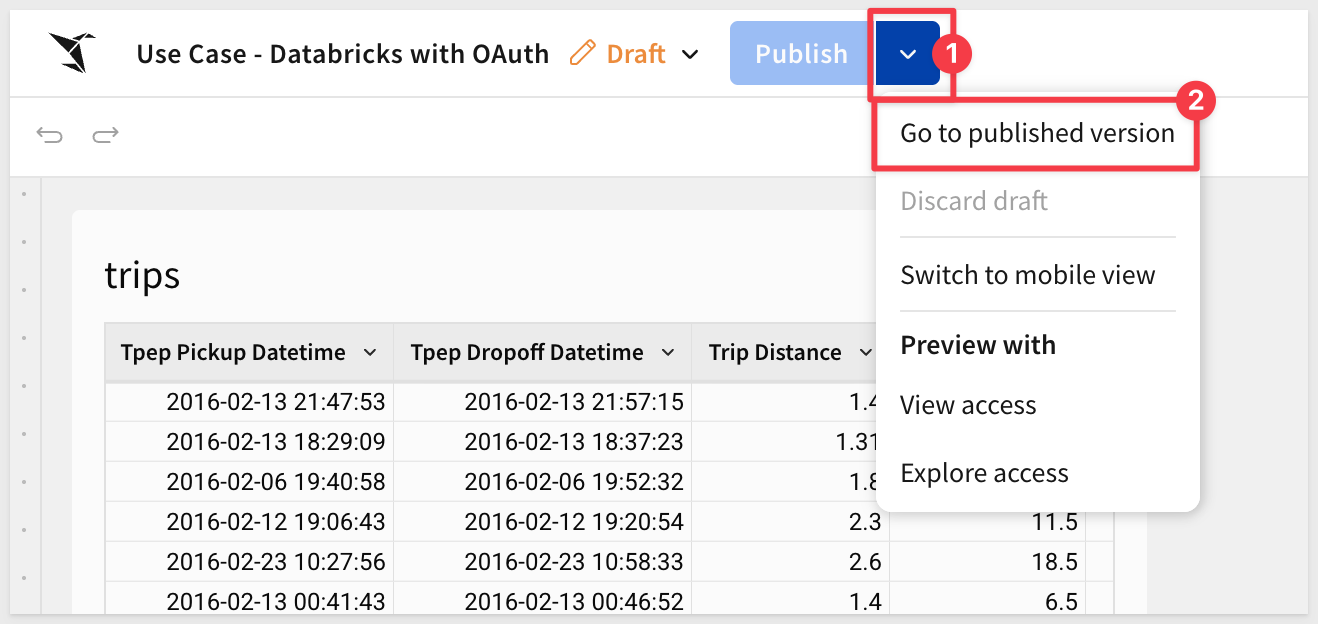Click the Sigma bird logo icon
Viewport: 1318px width, 624px height.
click(71, 52)
